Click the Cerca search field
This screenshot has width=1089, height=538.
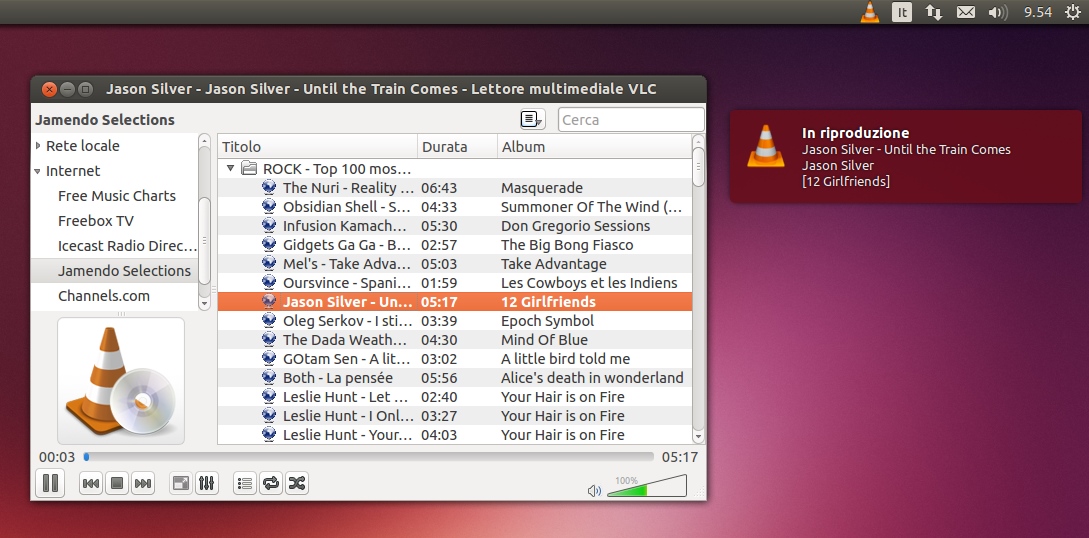[631, 119]
